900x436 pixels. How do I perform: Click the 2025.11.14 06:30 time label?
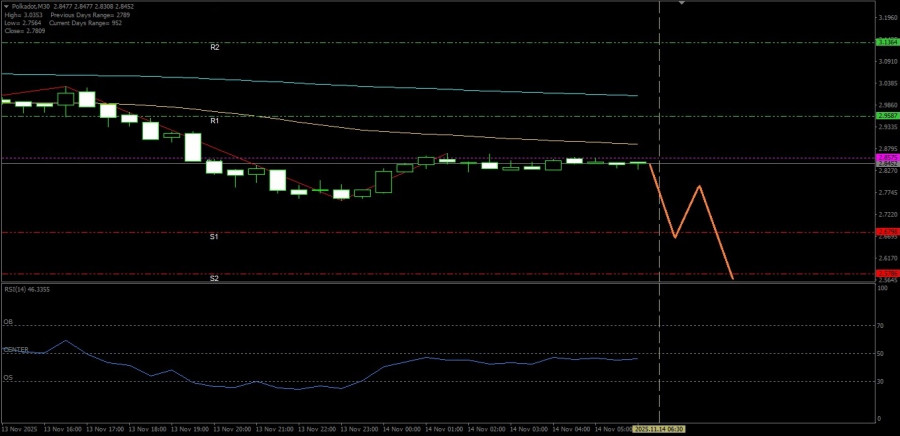click(x=660, y=429)
